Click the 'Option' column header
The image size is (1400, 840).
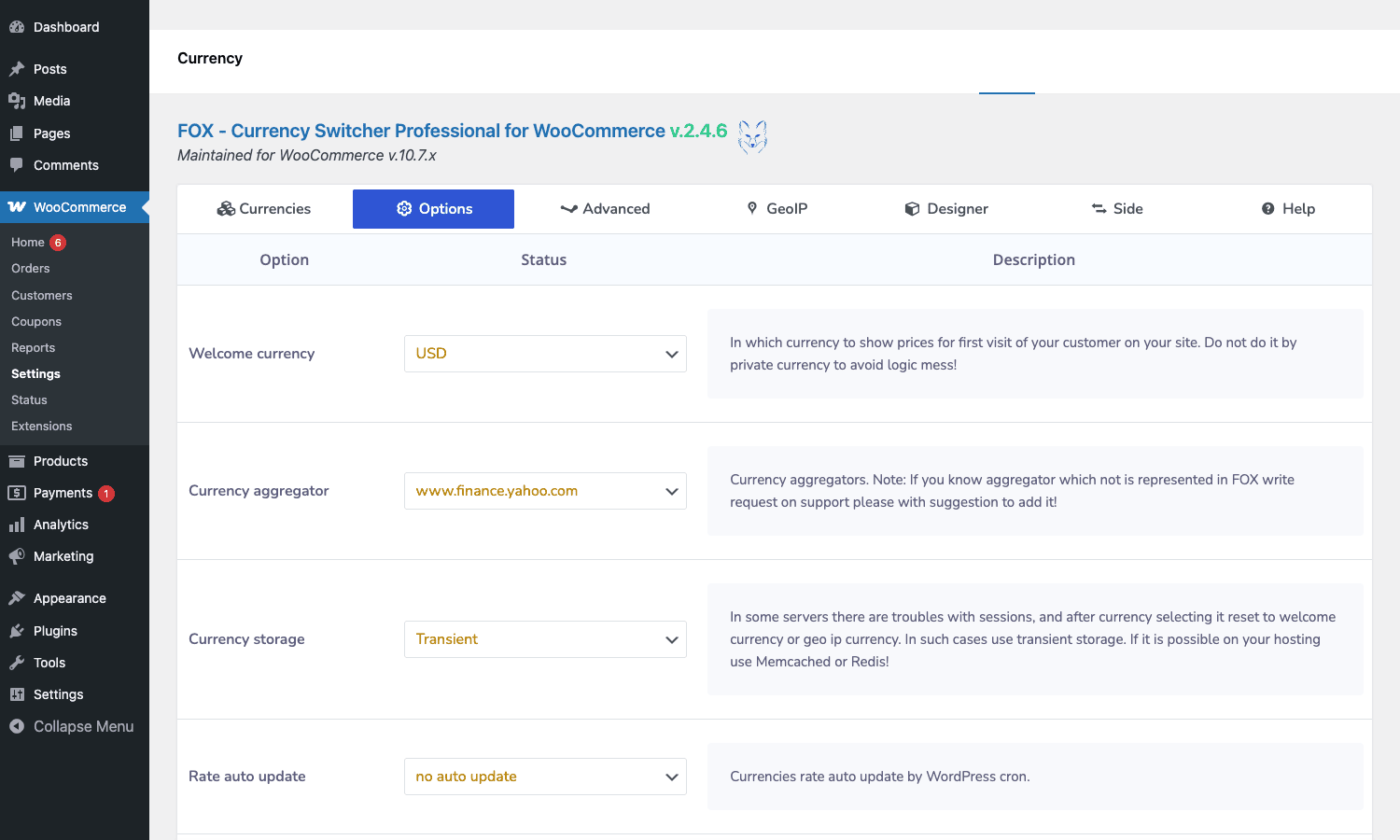(285, 259)
